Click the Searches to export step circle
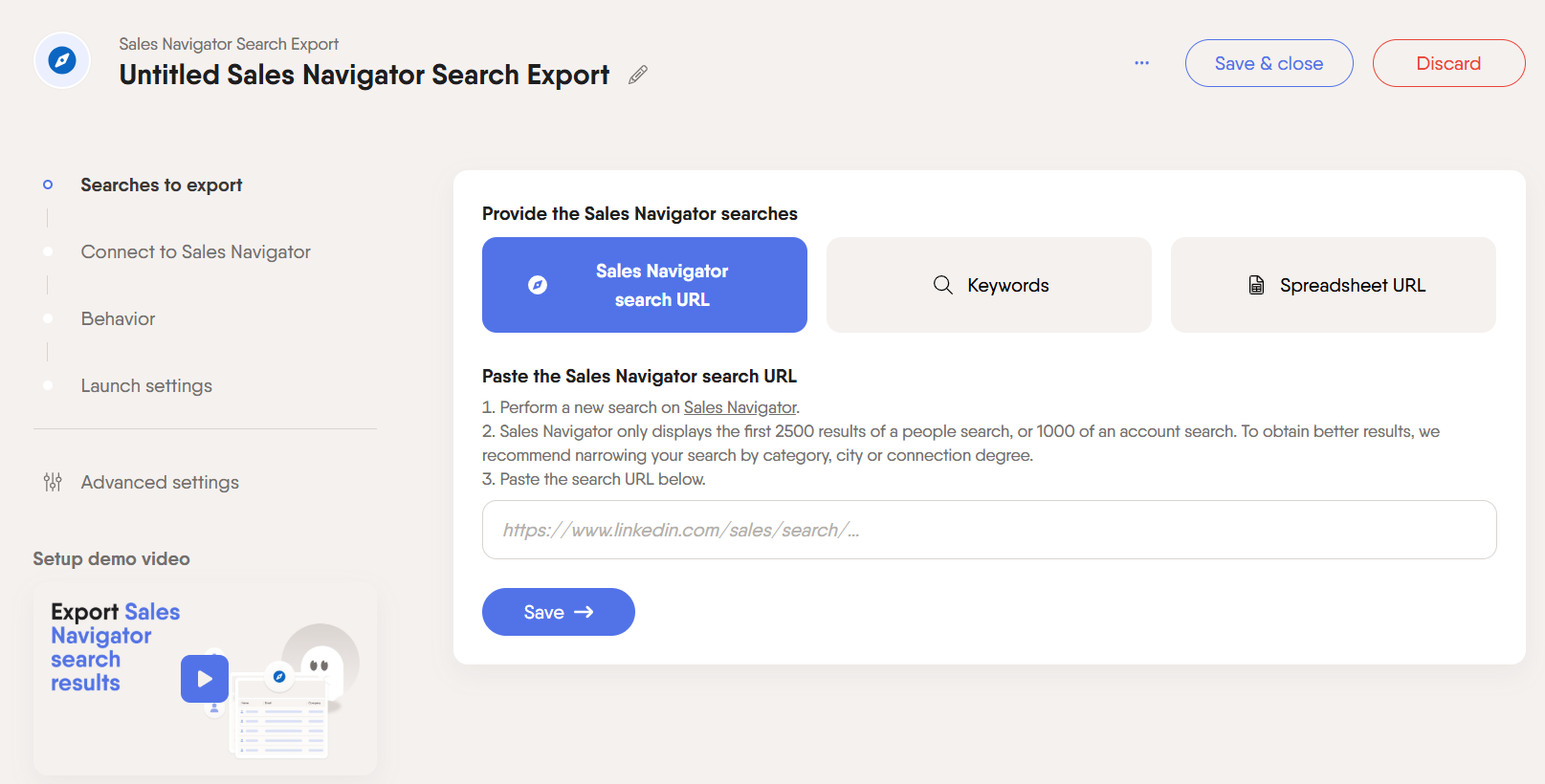The height and width of the screenshot is (784, 1545). (48, 185)
